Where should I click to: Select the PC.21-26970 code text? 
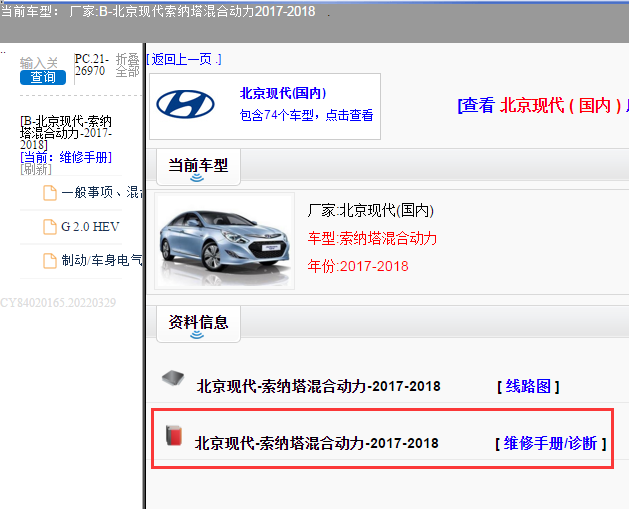click(91, 65)
